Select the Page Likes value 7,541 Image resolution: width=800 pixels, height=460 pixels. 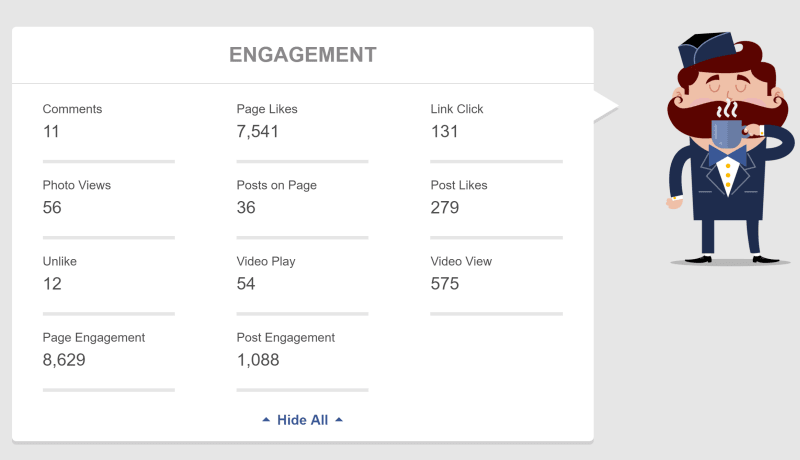tap(257, 132)
